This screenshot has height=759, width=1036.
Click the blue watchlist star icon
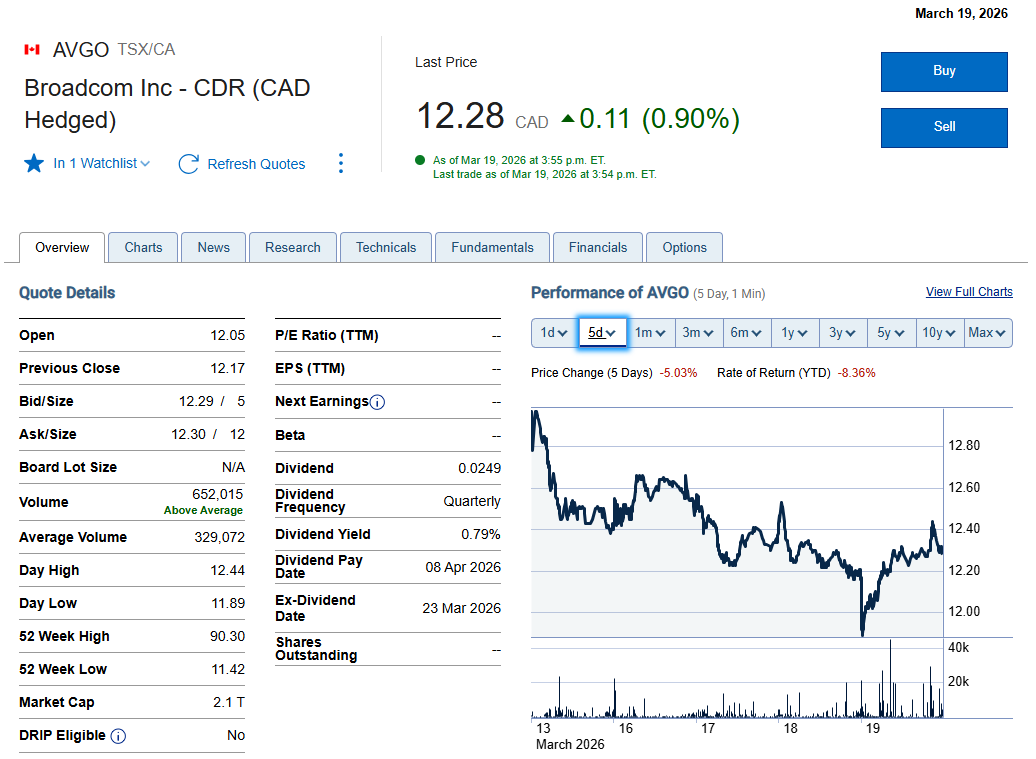34,163
